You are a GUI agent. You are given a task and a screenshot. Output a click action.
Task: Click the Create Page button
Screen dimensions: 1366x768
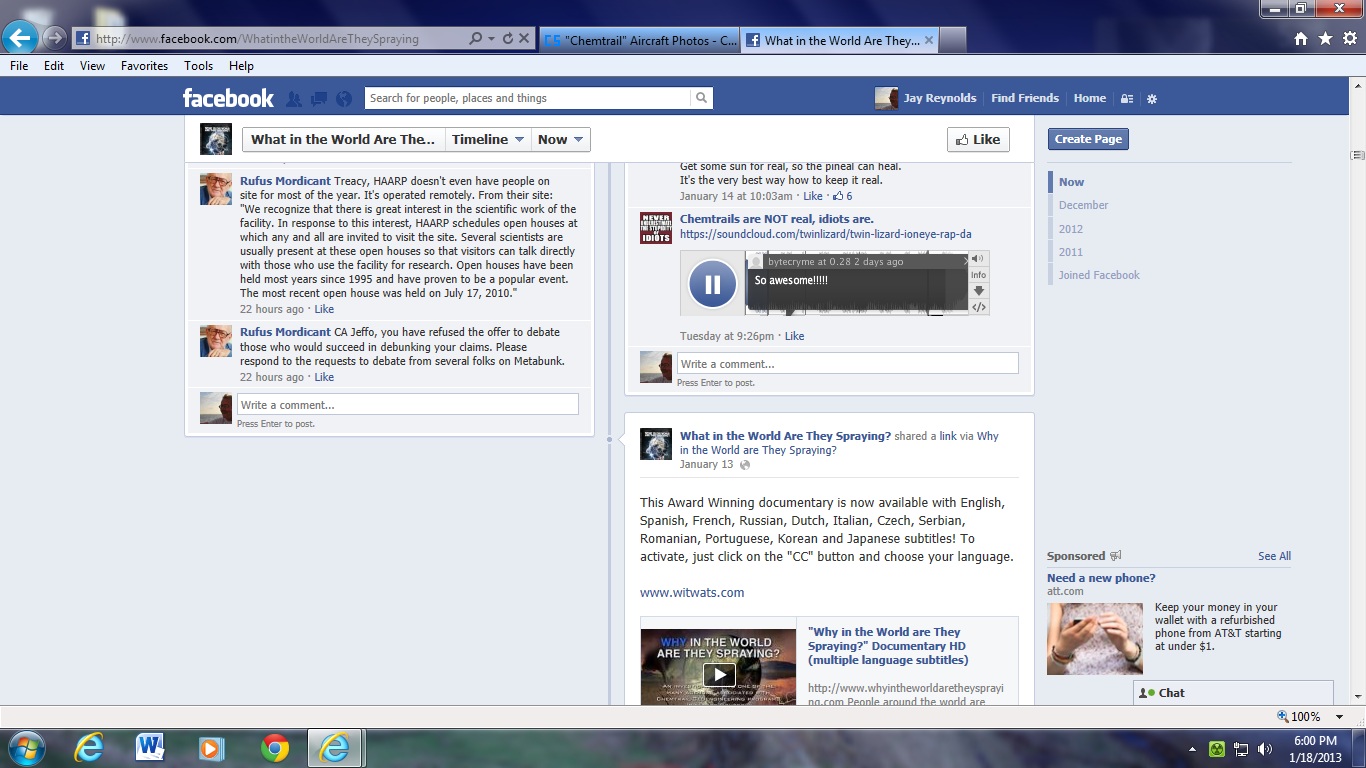(x=1088, y=139)
